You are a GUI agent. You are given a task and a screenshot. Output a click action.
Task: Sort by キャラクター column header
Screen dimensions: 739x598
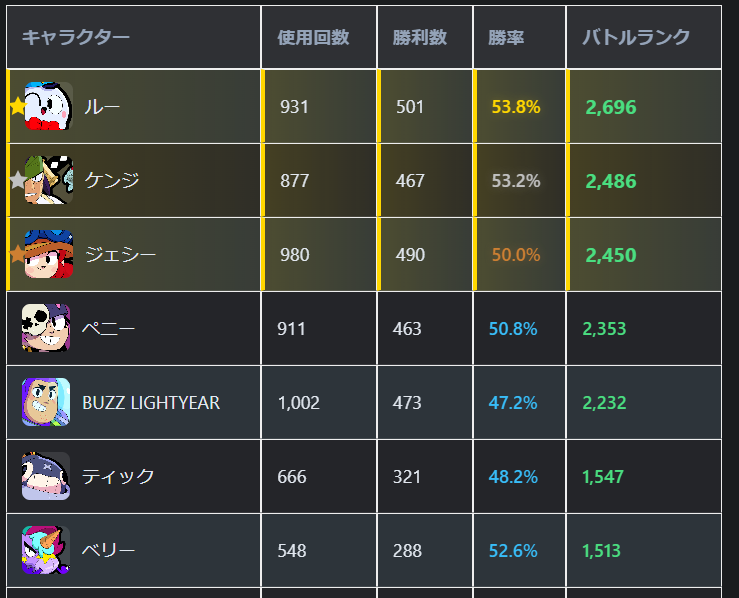point(76,38)
